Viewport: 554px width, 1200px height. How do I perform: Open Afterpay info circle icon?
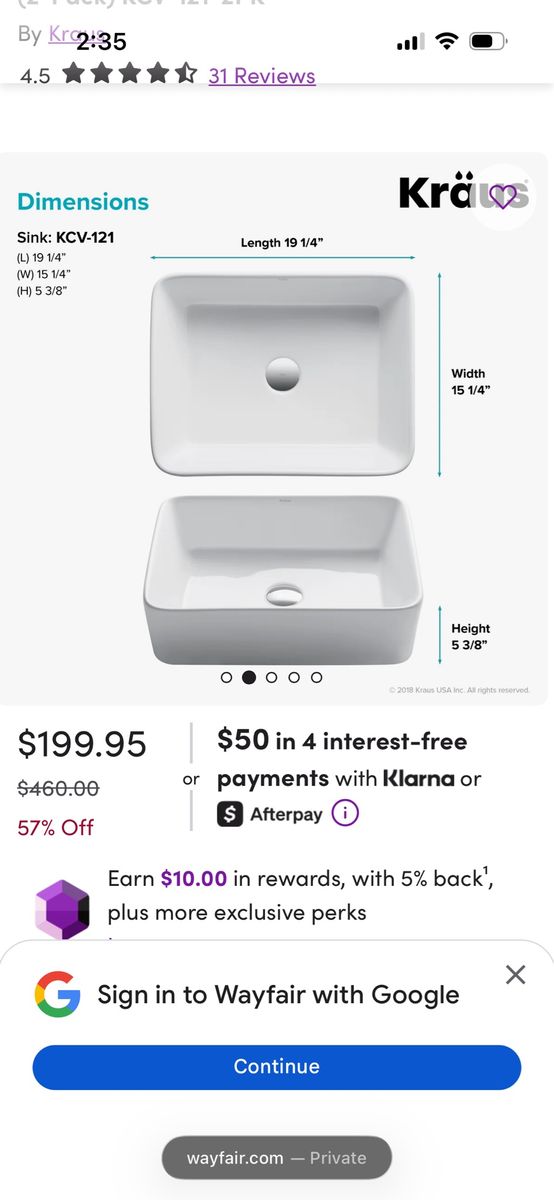(x=344, y=813)
